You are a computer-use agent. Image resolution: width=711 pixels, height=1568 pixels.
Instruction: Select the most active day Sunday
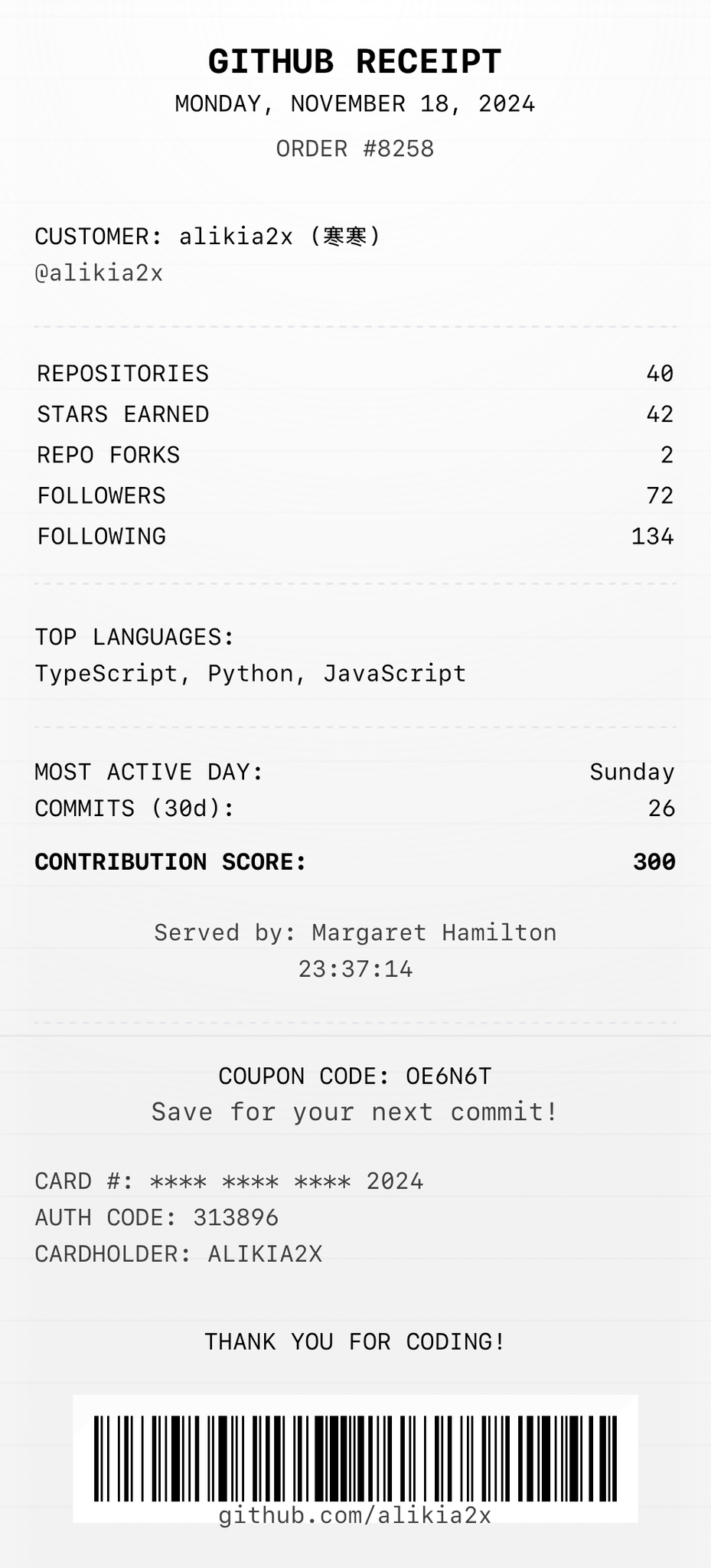(x=631, y=772)
